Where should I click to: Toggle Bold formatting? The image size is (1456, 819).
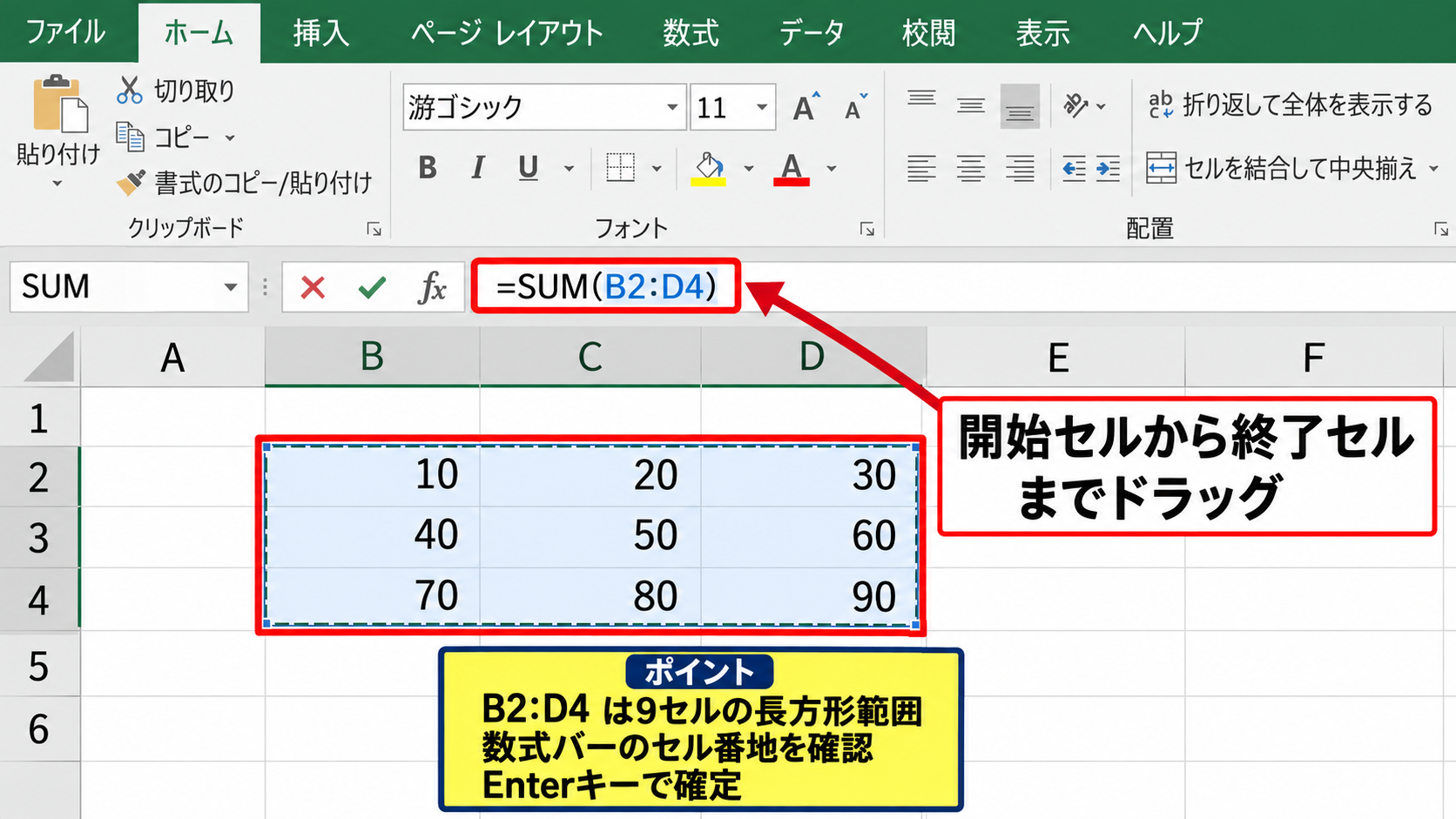tap(428, 167)
